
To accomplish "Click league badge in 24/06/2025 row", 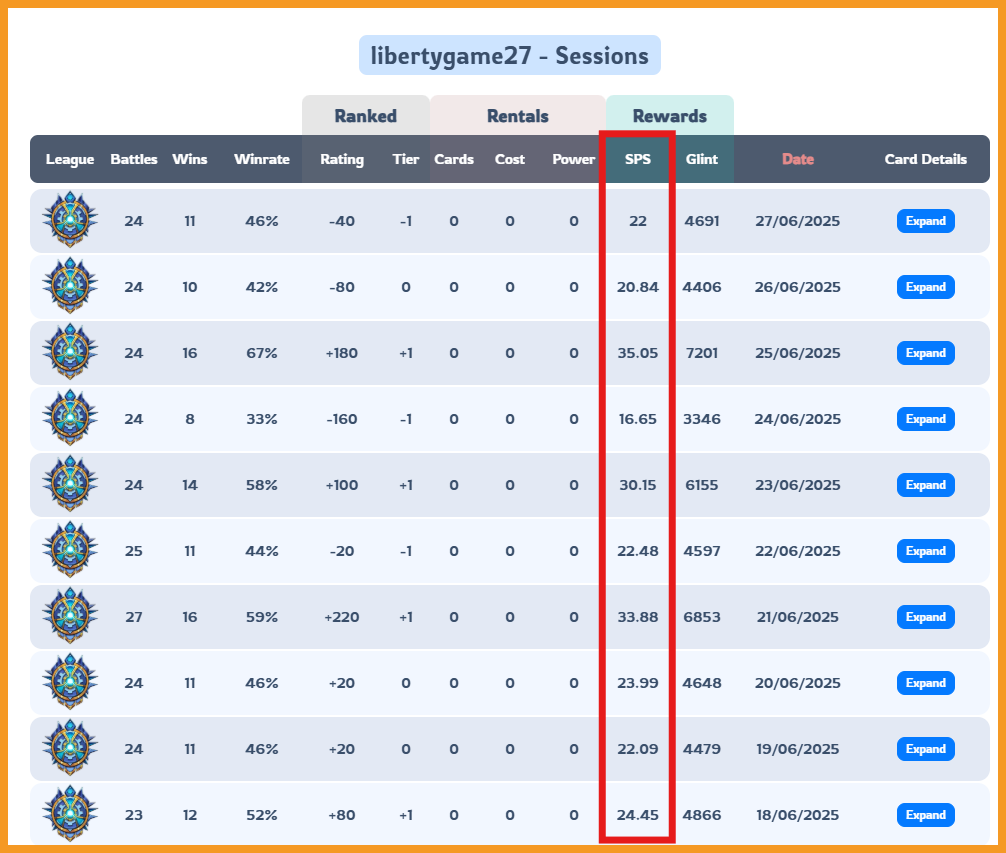I will 70,418.
